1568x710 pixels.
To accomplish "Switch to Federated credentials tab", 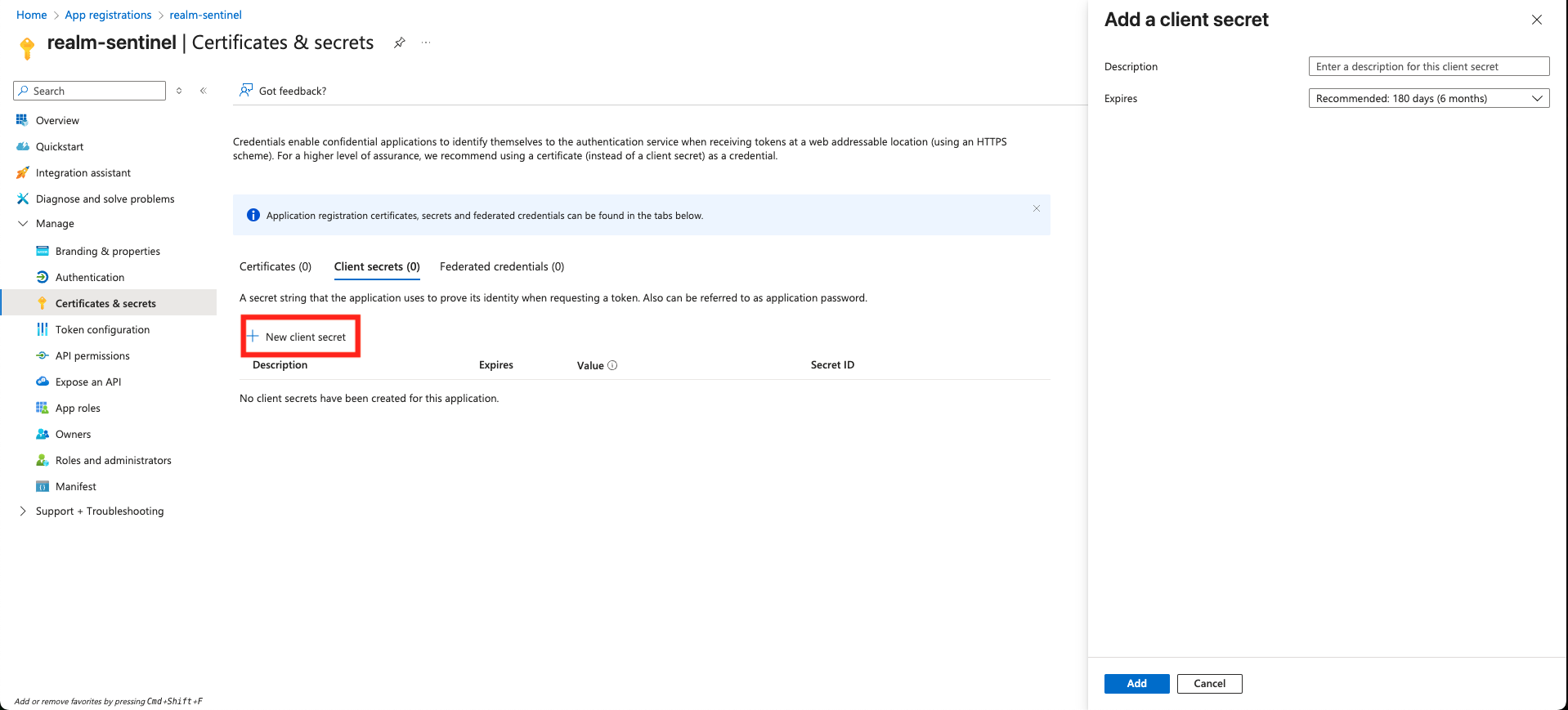I will (x=501, y=266).
